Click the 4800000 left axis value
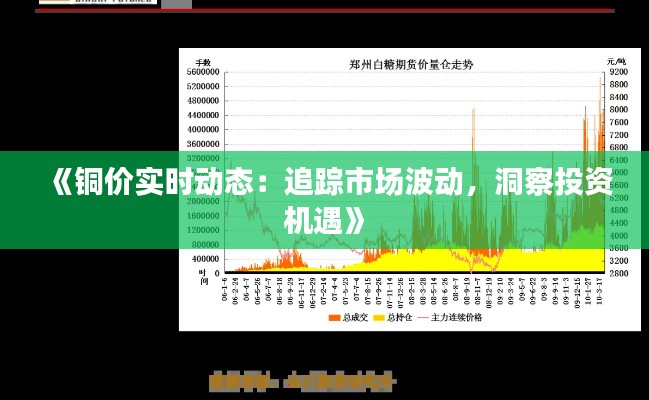The image size is (649, 400). coord(203,101)
